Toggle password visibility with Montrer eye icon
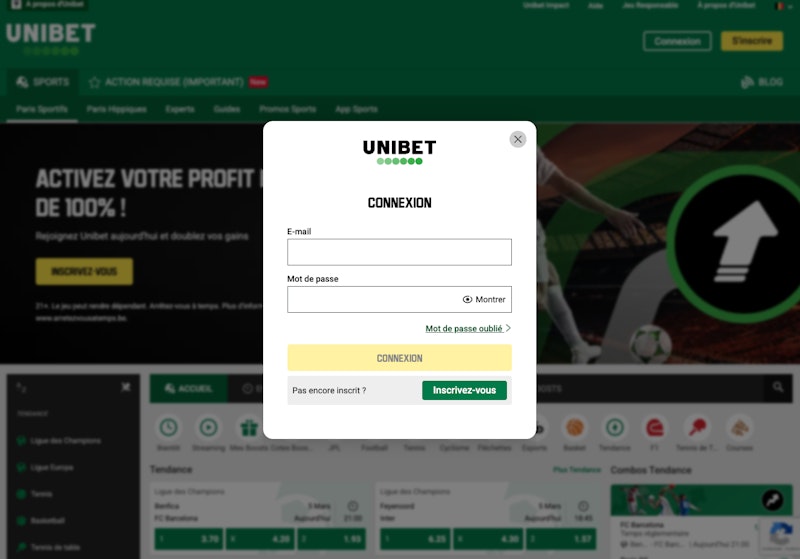 click(484, 299)
